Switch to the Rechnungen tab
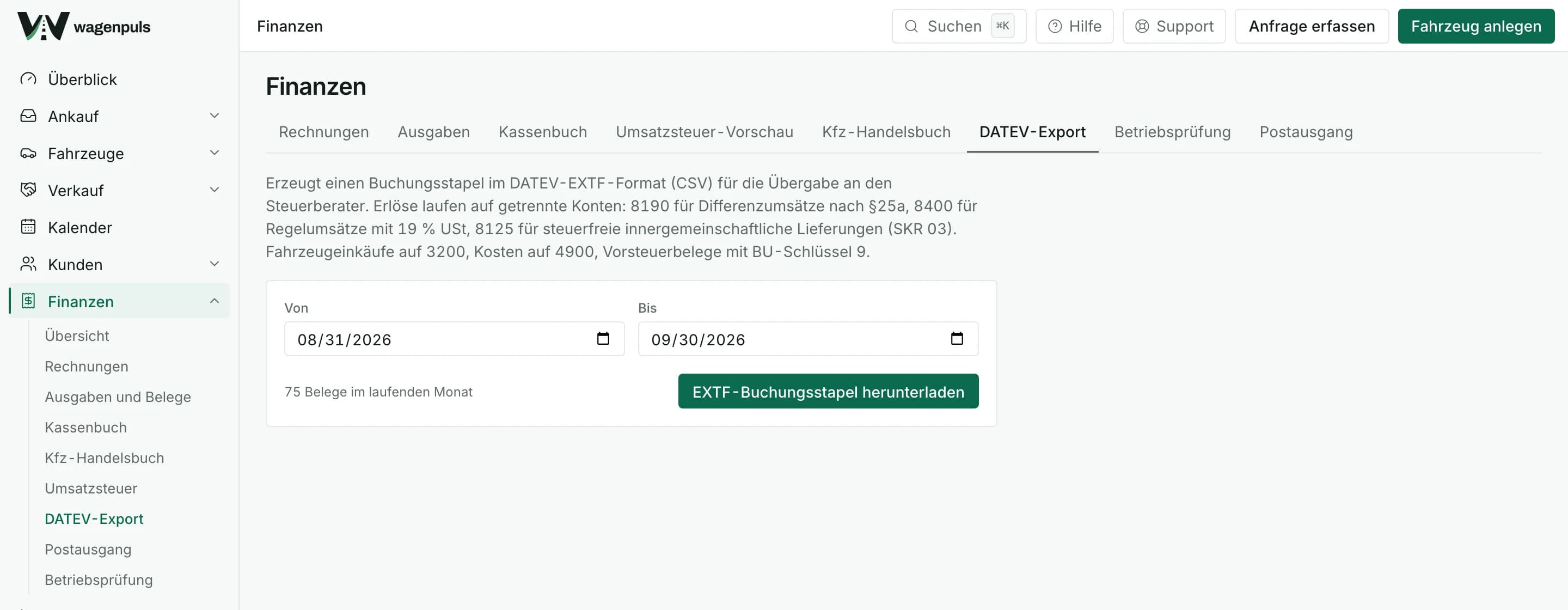 coord(324,132)
